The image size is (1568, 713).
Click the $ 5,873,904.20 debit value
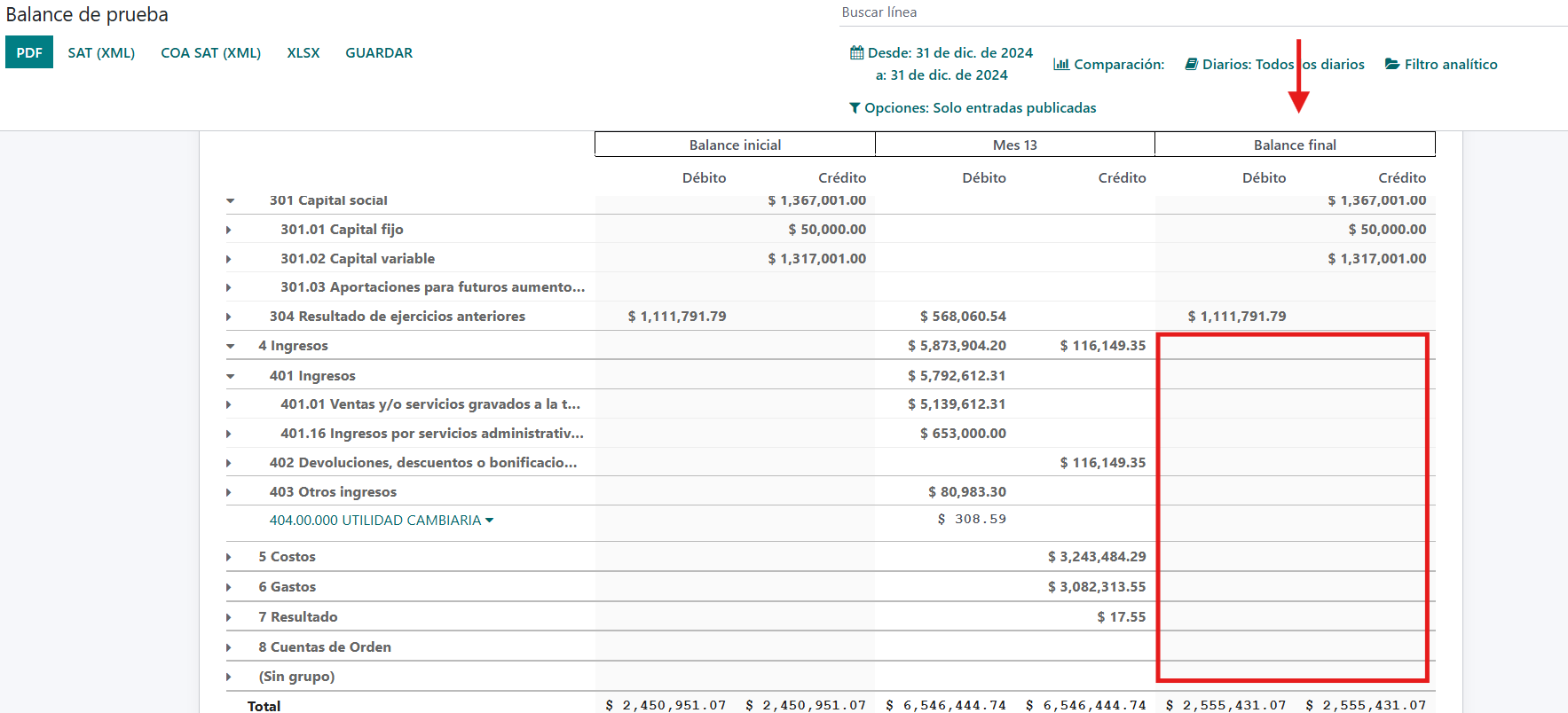(957, 346)
